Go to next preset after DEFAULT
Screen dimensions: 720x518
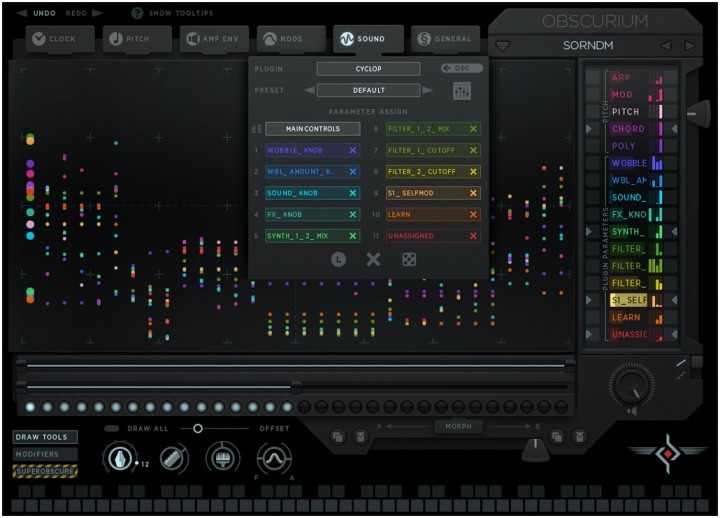pos(428,90)
